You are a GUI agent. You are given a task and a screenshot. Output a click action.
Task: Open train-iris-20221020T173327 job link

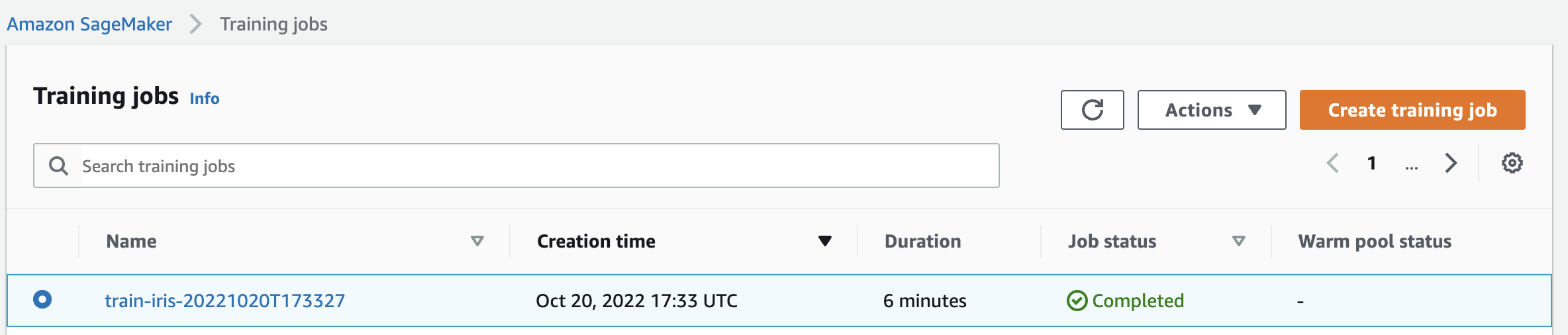pos(224,301)
